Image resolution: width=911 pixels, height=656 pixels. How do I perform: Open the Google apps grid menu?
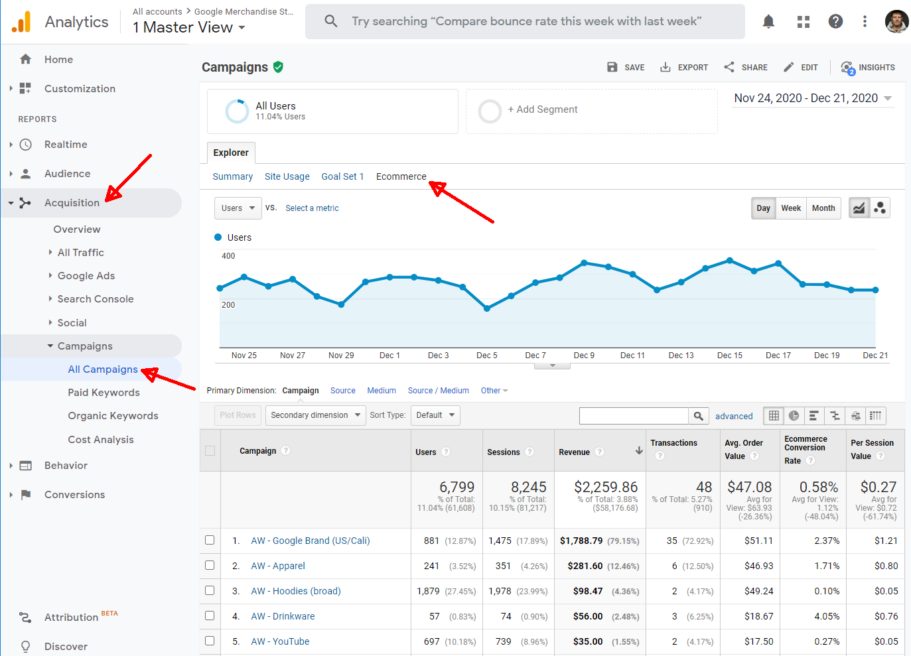[803, 20]
